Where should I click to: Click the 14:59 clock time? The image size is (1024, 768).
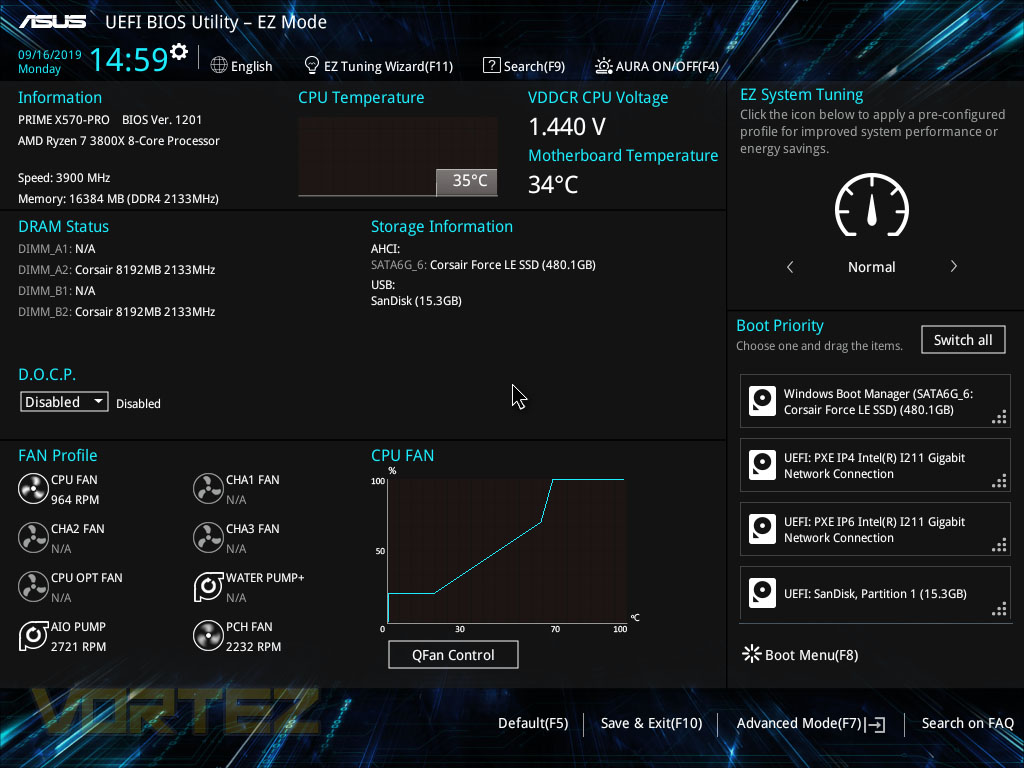tap(129, 59)
